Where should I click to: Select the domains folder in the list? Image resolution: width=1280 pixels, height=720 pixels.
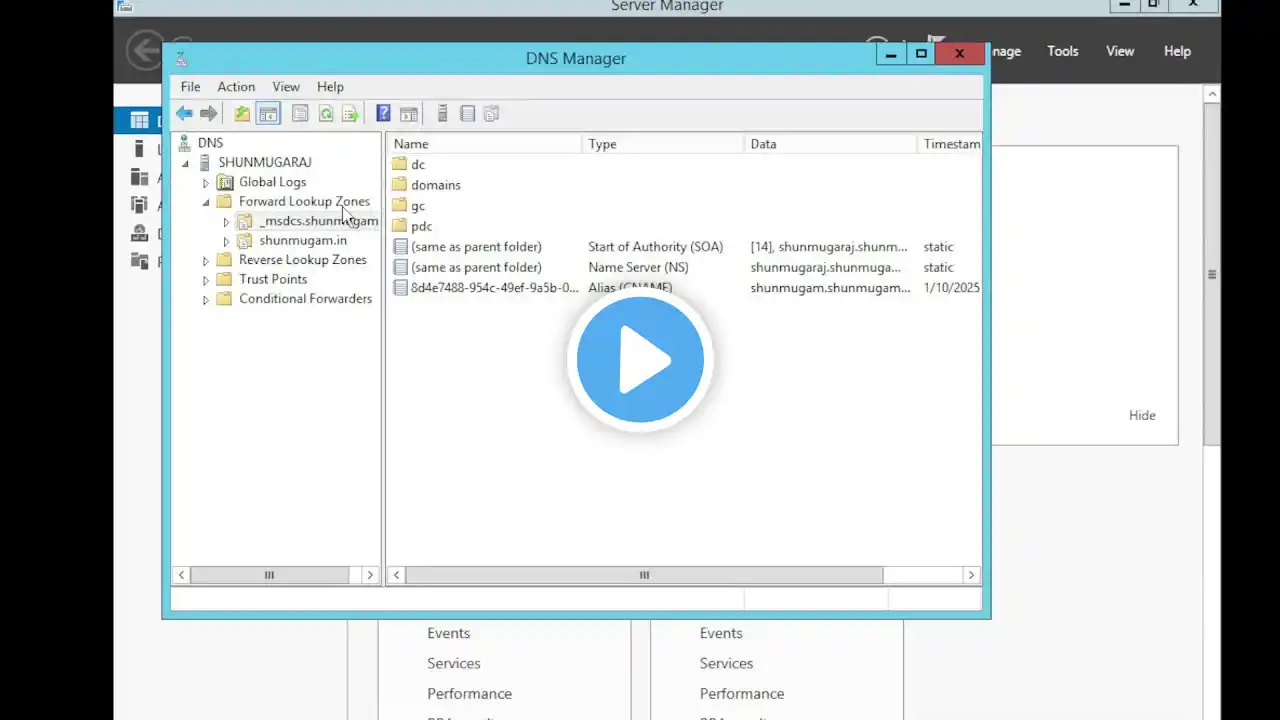[x=436, y=185]
